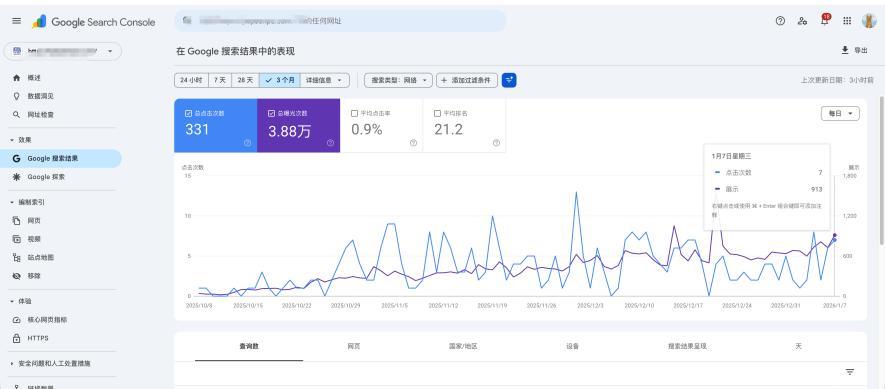Open the property selector dropdown
The image size is (885, 389).
coord(63,51)
